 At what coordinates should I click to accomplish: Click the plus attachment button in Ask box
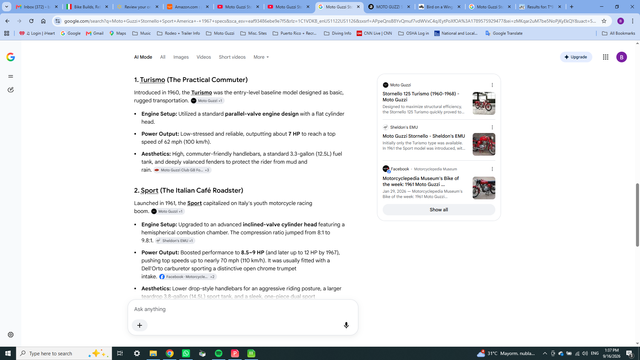point(140,325)
